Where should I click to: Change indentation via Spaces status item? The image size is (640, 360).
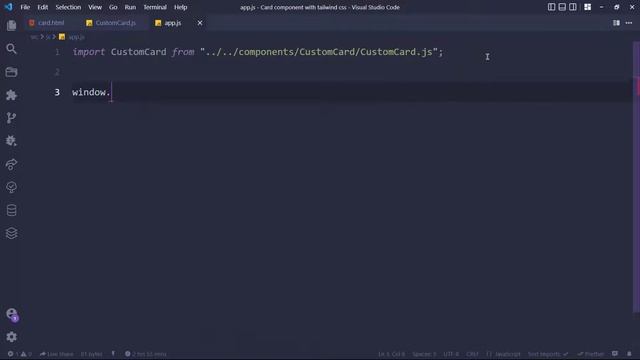click(x=424, y=354)
